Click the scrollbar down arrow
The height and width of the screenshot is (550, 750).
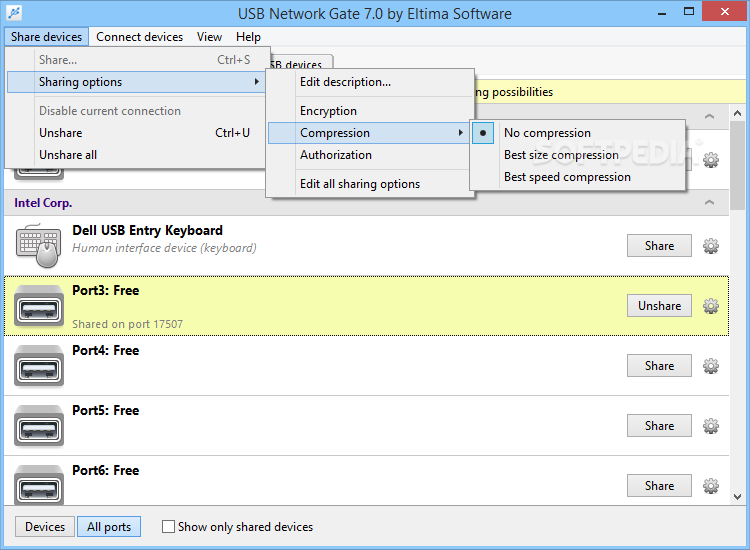click(737, 497)
